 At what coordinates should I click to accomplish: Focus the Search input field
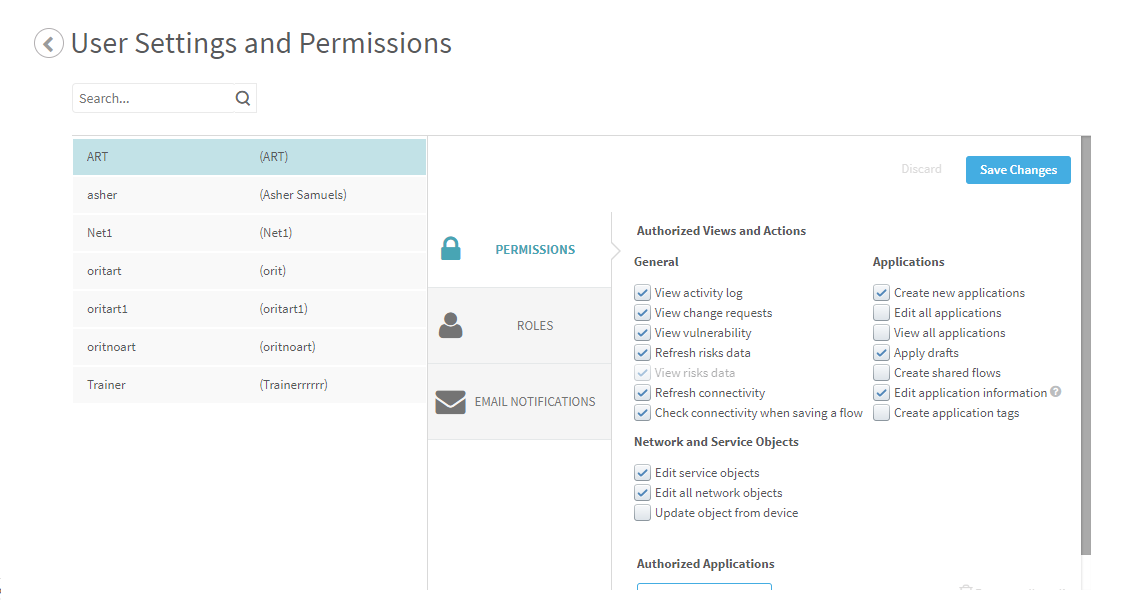tap(152, 98)
